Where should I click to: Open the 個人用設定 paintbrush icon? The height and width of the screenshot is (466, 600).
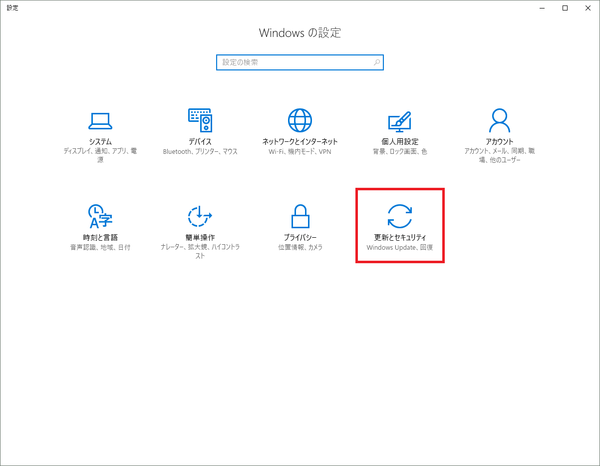tap(399, 121)
